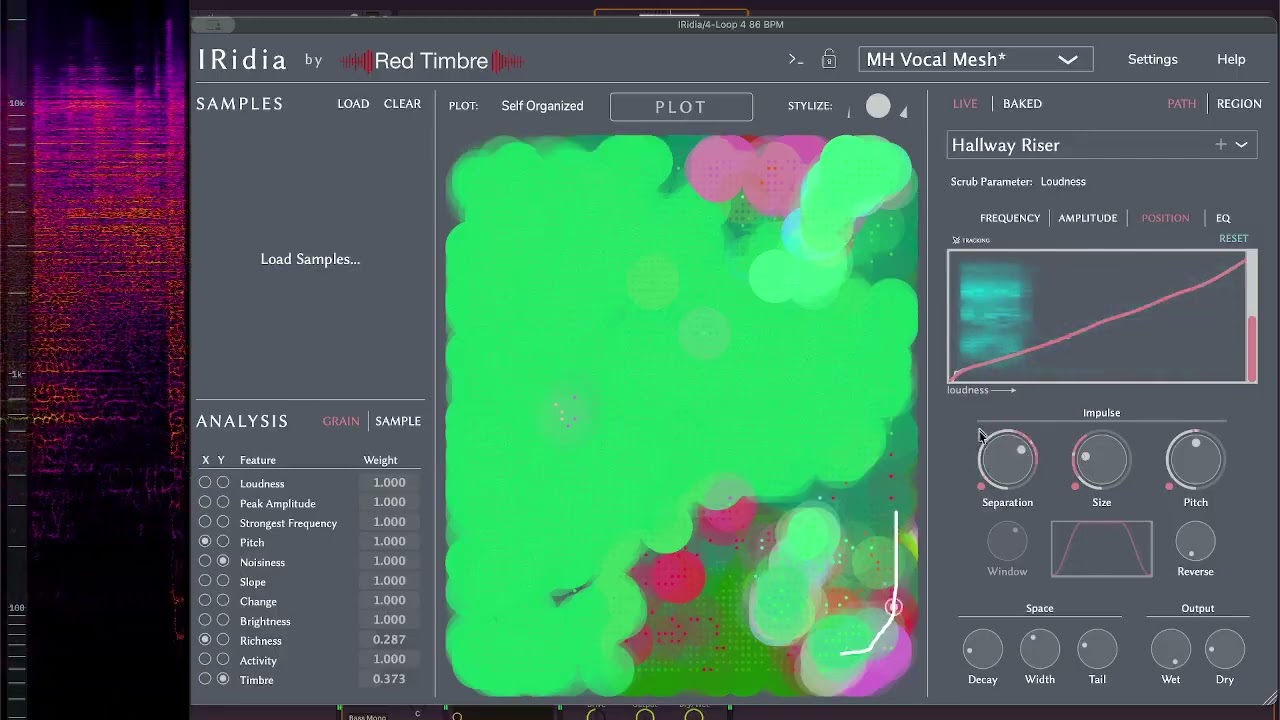
Task: Select X axis radio for Richness
Action: coord(205,640)
